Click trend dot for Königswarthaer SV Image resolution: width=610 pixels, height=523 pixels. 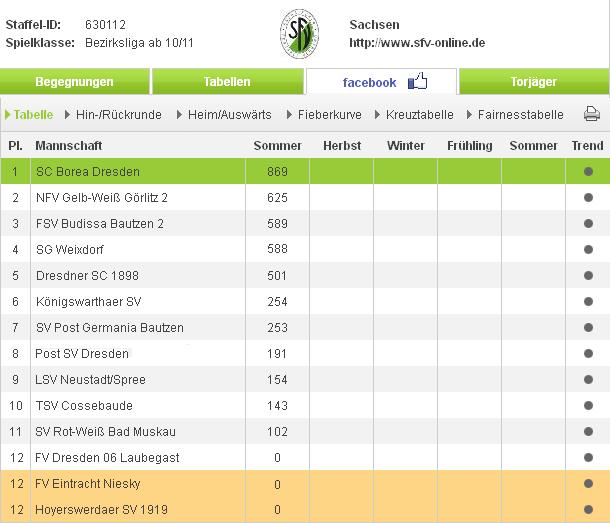point(588,302)
